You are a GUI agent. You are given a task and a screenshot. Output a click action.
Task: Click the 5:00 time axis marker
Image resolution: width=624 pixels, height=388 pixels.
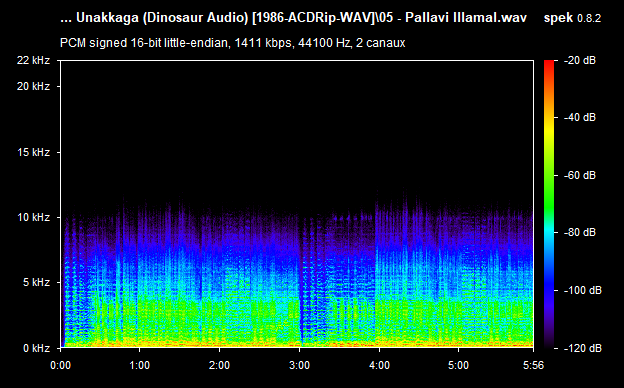pyautogui.click(x=458, y=365)
